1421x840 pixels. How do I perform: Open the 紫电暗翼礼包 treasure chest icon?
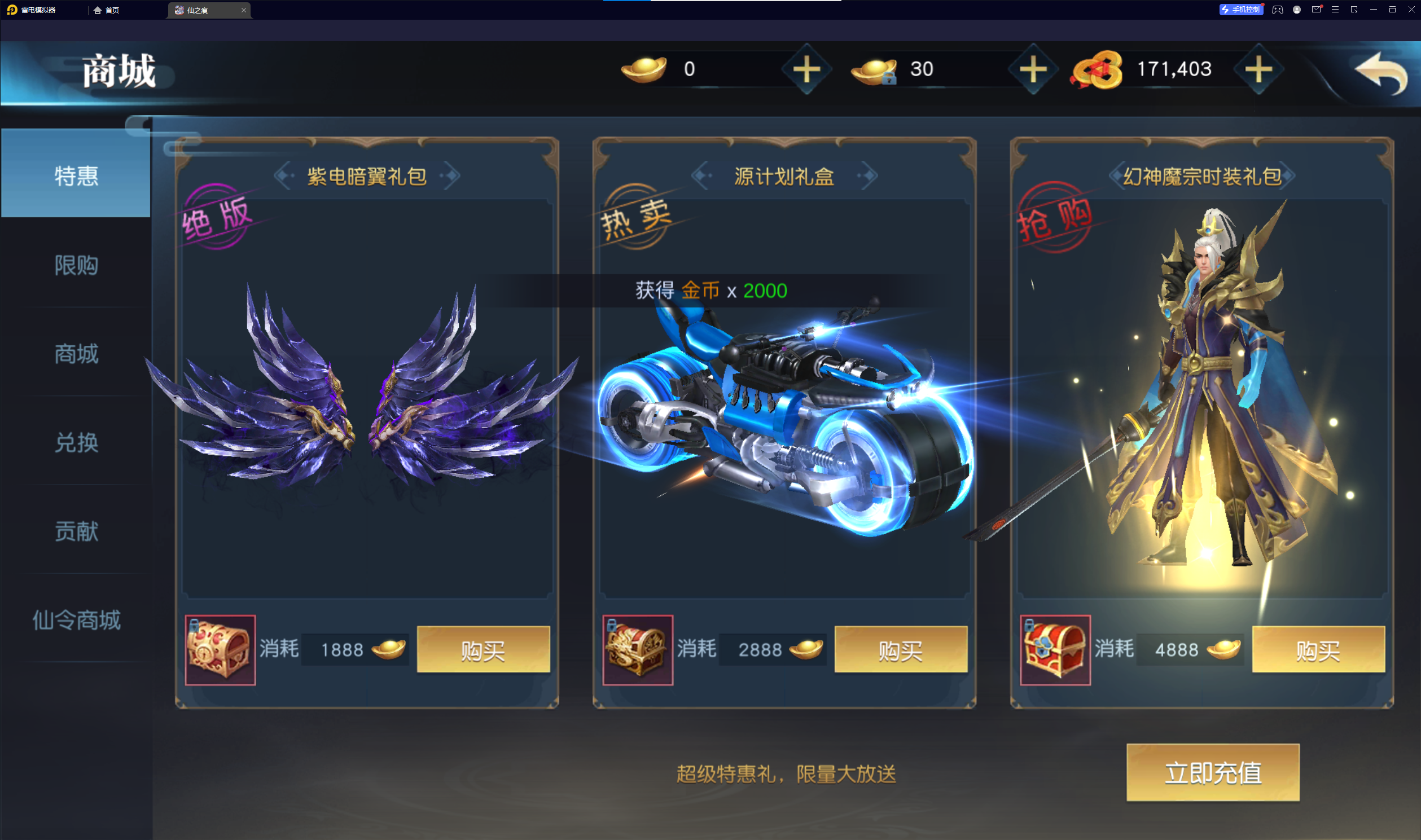220,650
